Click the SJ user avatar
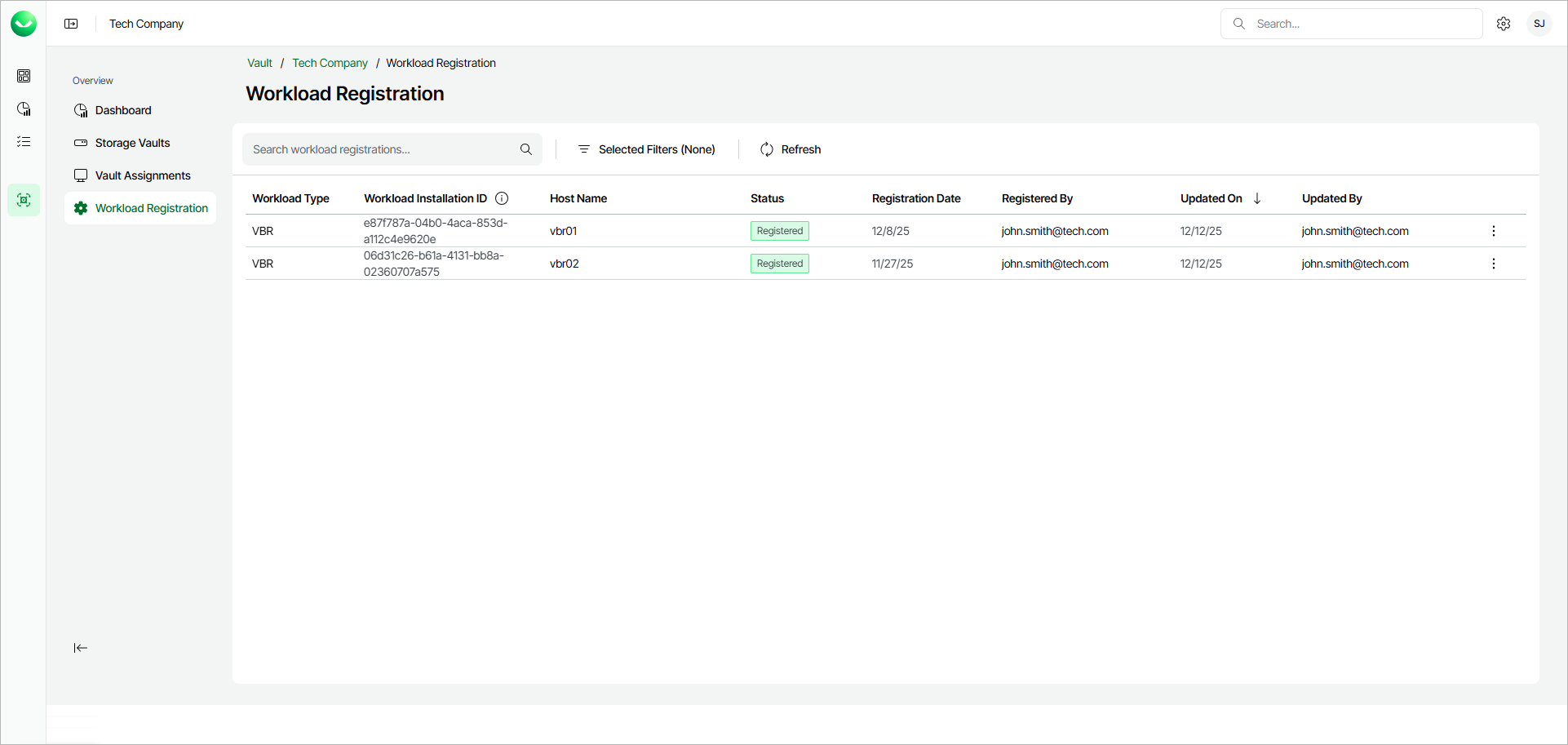This screenshot has width=1568, height=745. click(x=1539, y=24)
